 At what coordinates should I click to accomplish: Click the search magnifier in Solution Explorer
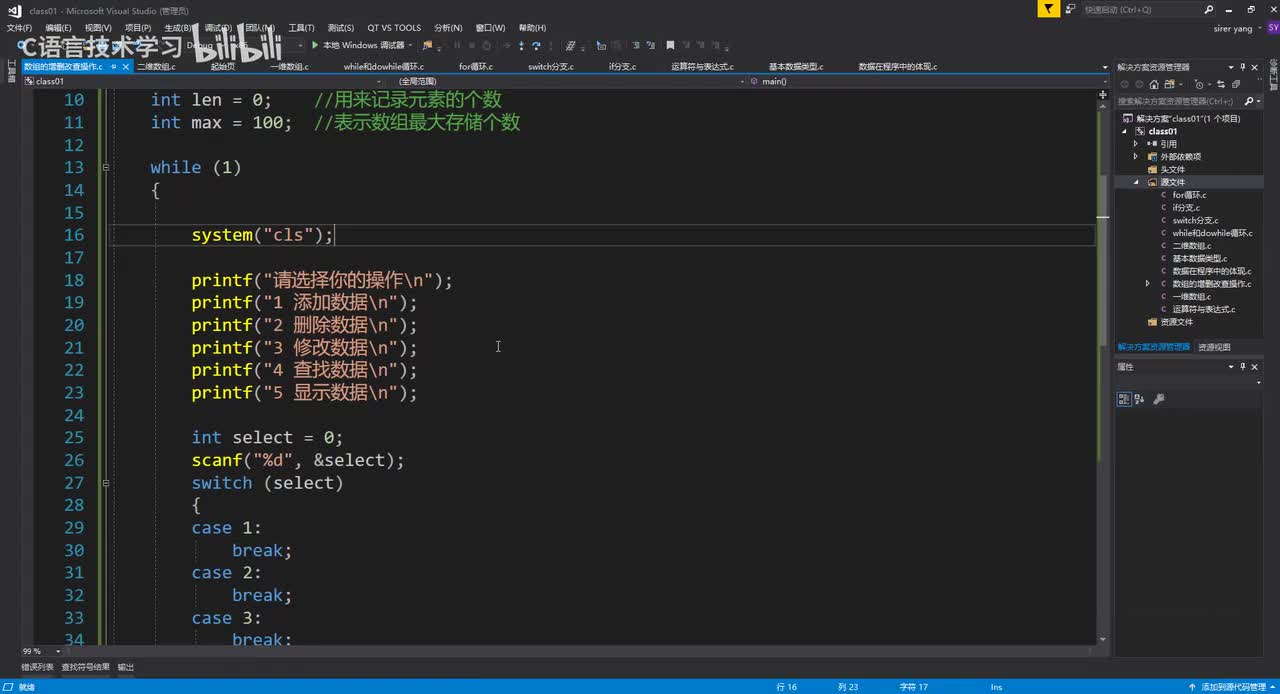1249,101
